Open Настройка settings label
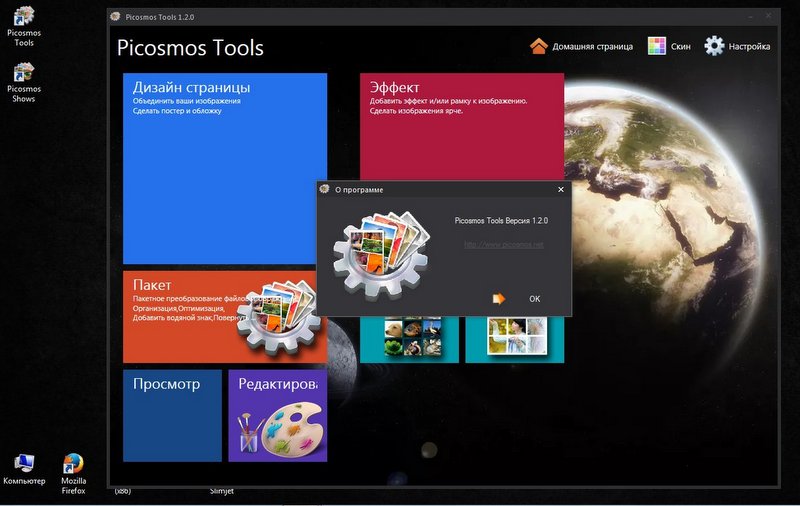 click(x=749, y=46)
